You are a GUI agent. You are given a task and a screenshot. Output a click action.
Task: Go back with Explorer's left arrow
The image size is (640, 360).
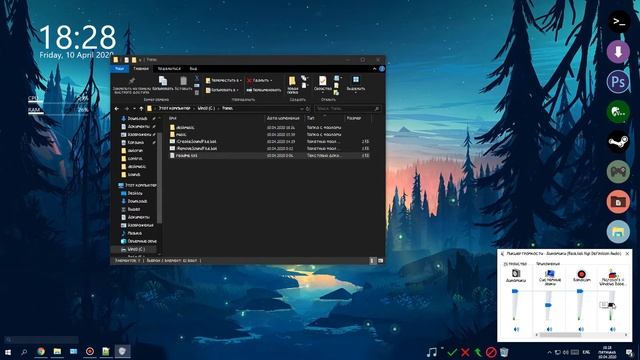tap(117, 109)
